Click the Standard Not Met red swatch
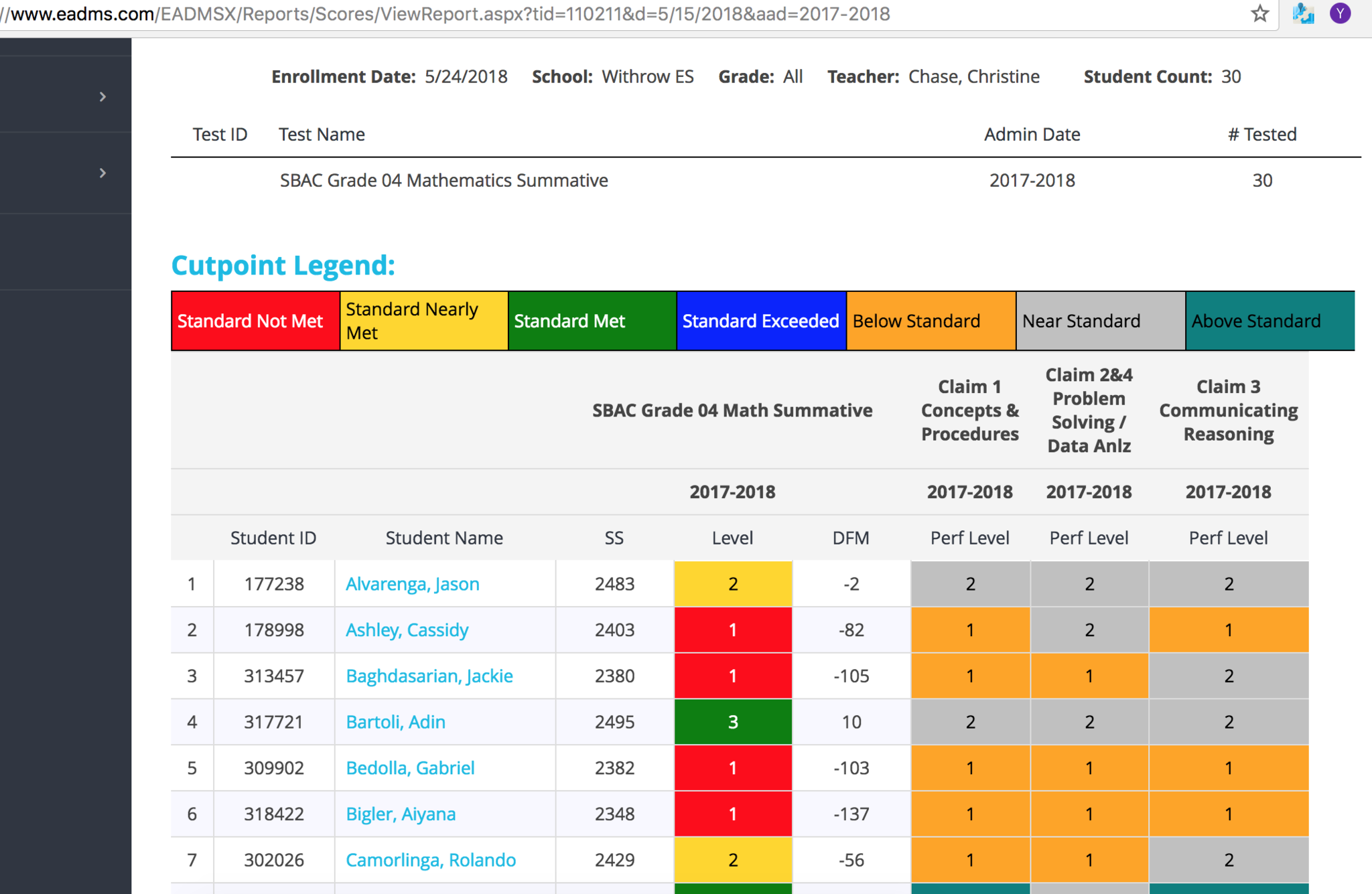The width and height of the screenshot is (1372, 894). [x=255, y=321]
